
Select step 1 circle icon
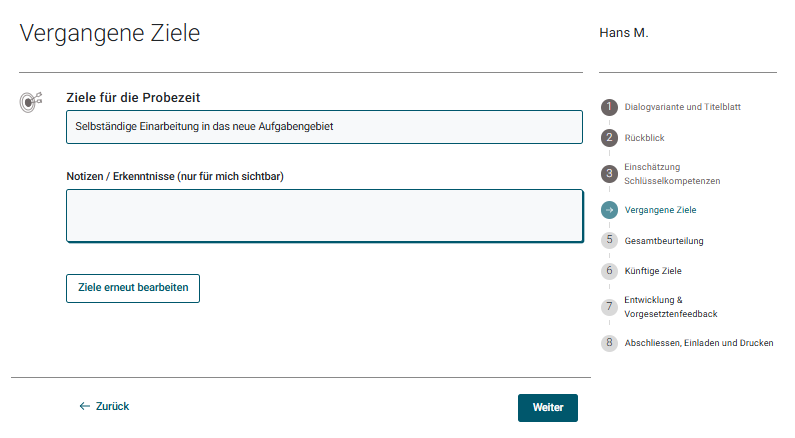point(609,107)
